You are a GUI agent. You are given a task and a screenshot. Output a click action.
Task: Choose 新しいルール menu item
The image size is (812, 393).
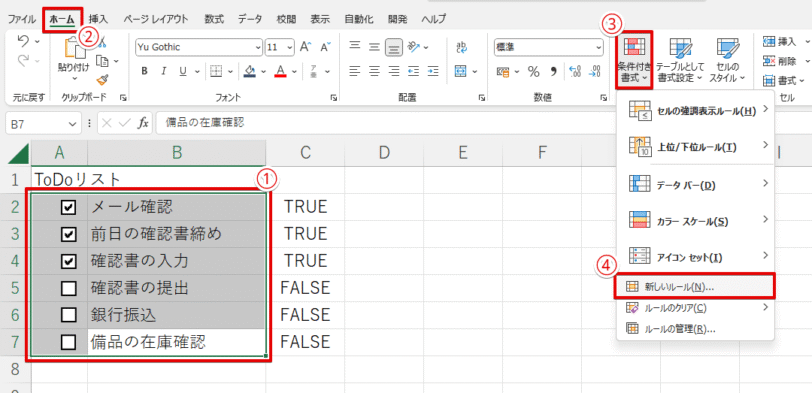point(694,286)
